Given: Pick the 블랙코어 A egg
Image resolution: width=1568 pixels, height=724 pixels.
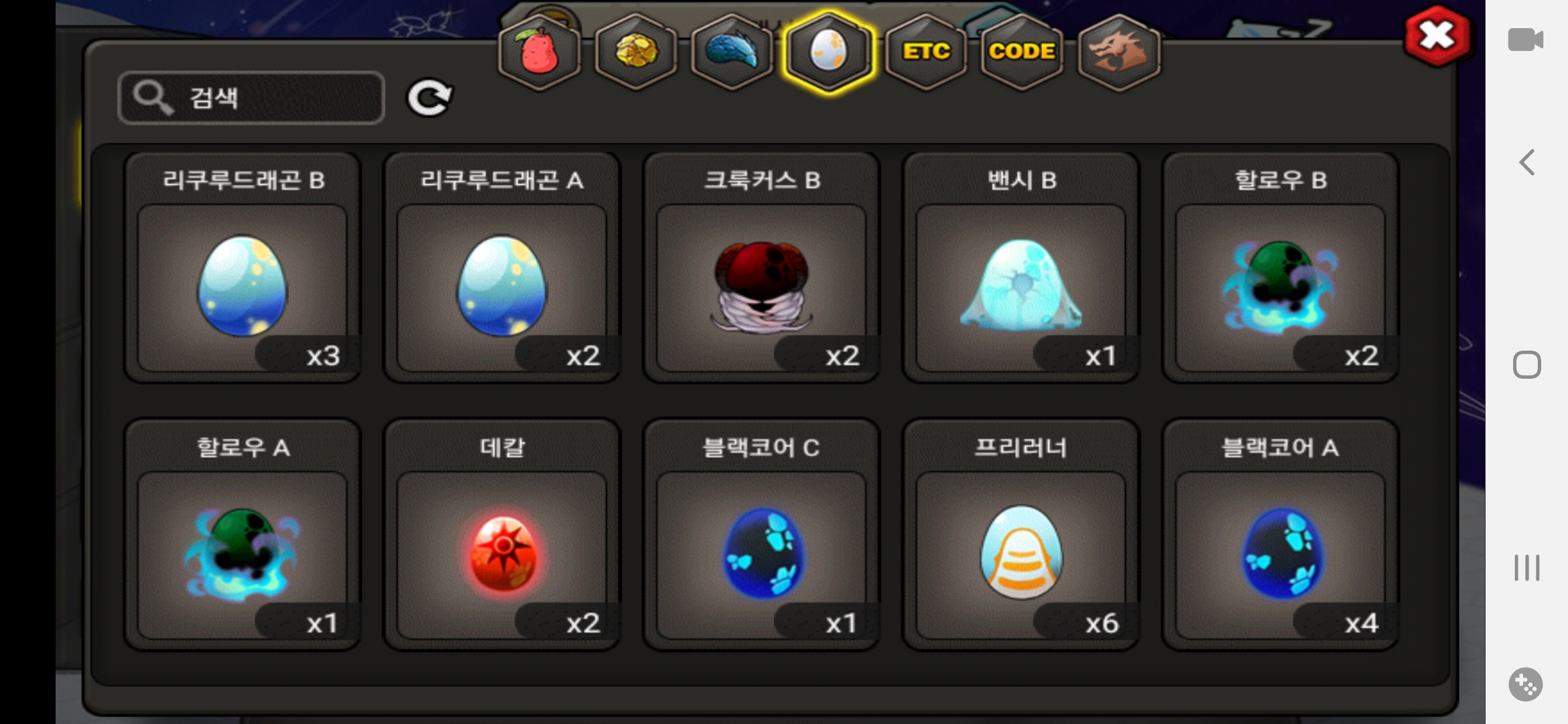Looking at the screenshot, I should (x=1281, y=534).
